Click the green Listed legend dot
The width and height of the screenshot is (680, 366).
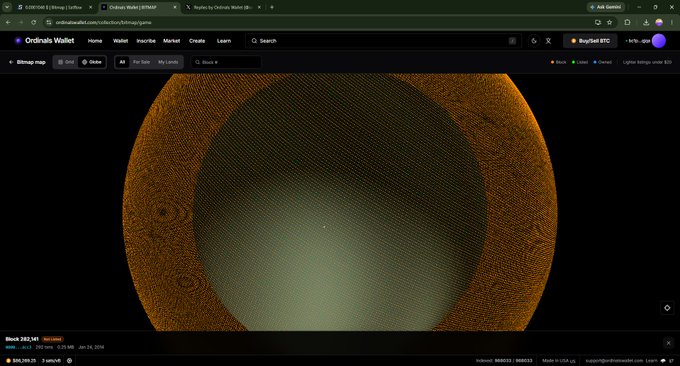[x=573, y=62]
